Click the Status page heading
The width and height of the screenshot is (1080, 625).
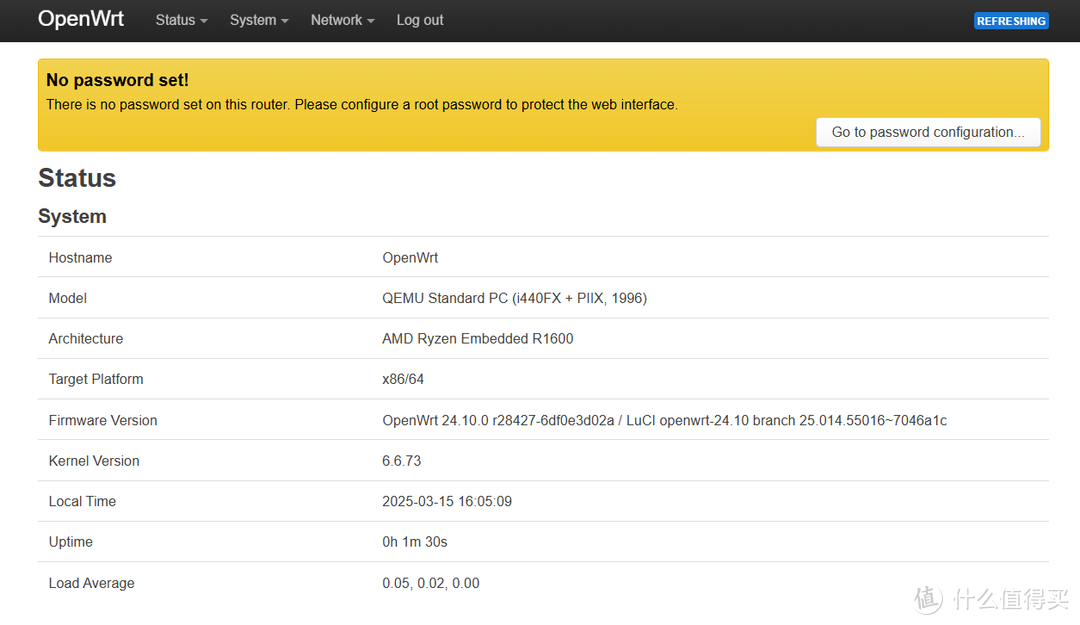coord(77,178)
